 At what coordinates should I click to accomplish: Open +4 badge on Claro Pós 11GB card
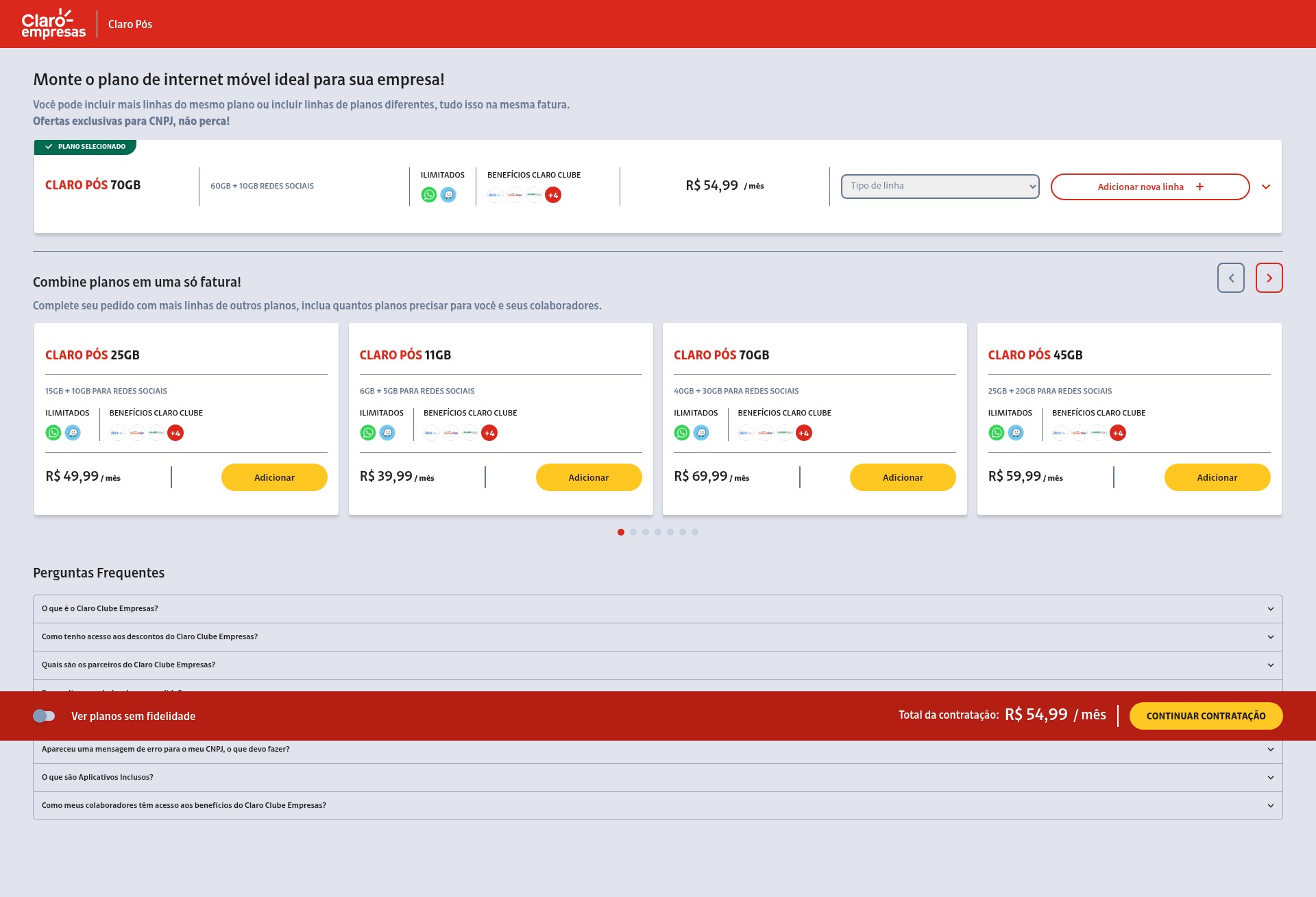[489, 433]
